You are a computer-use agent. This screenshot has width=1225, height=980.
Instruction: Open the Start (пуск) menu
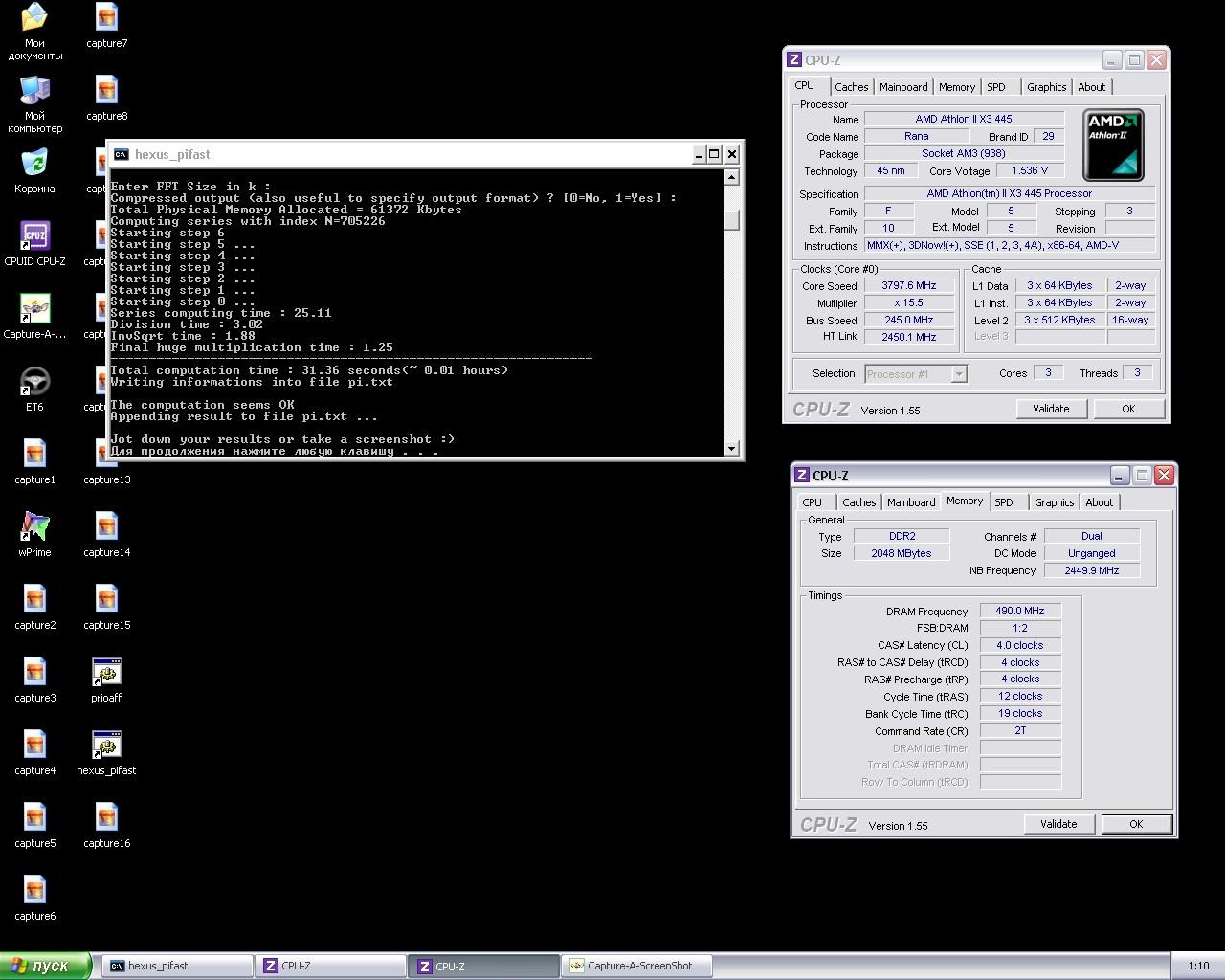pos(46,966)
